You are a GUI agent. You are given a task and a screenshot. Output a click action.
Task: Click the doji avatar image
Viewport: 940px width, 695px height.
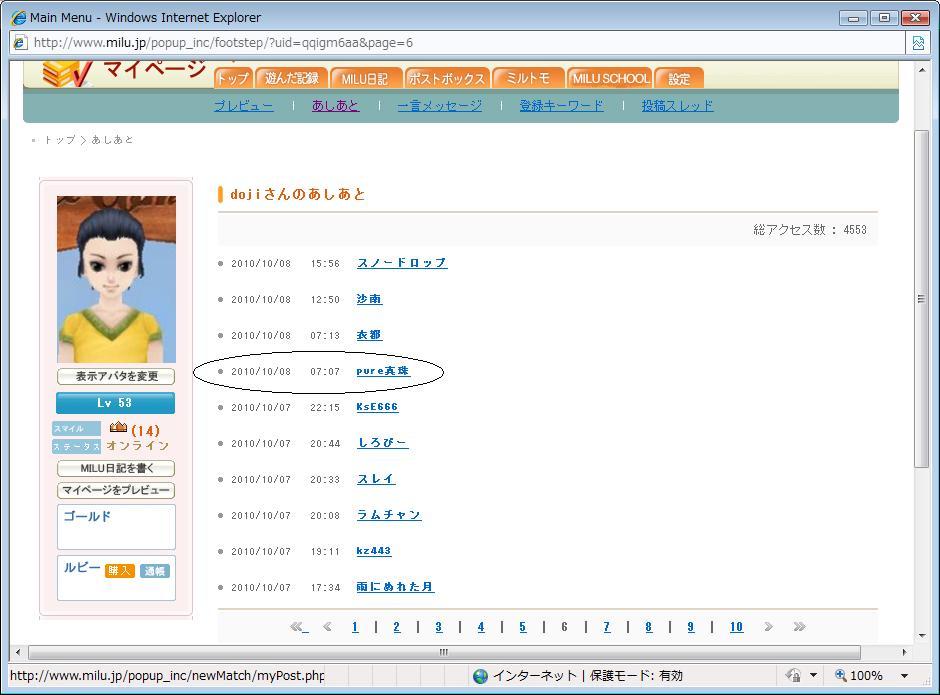click(116, 279)
